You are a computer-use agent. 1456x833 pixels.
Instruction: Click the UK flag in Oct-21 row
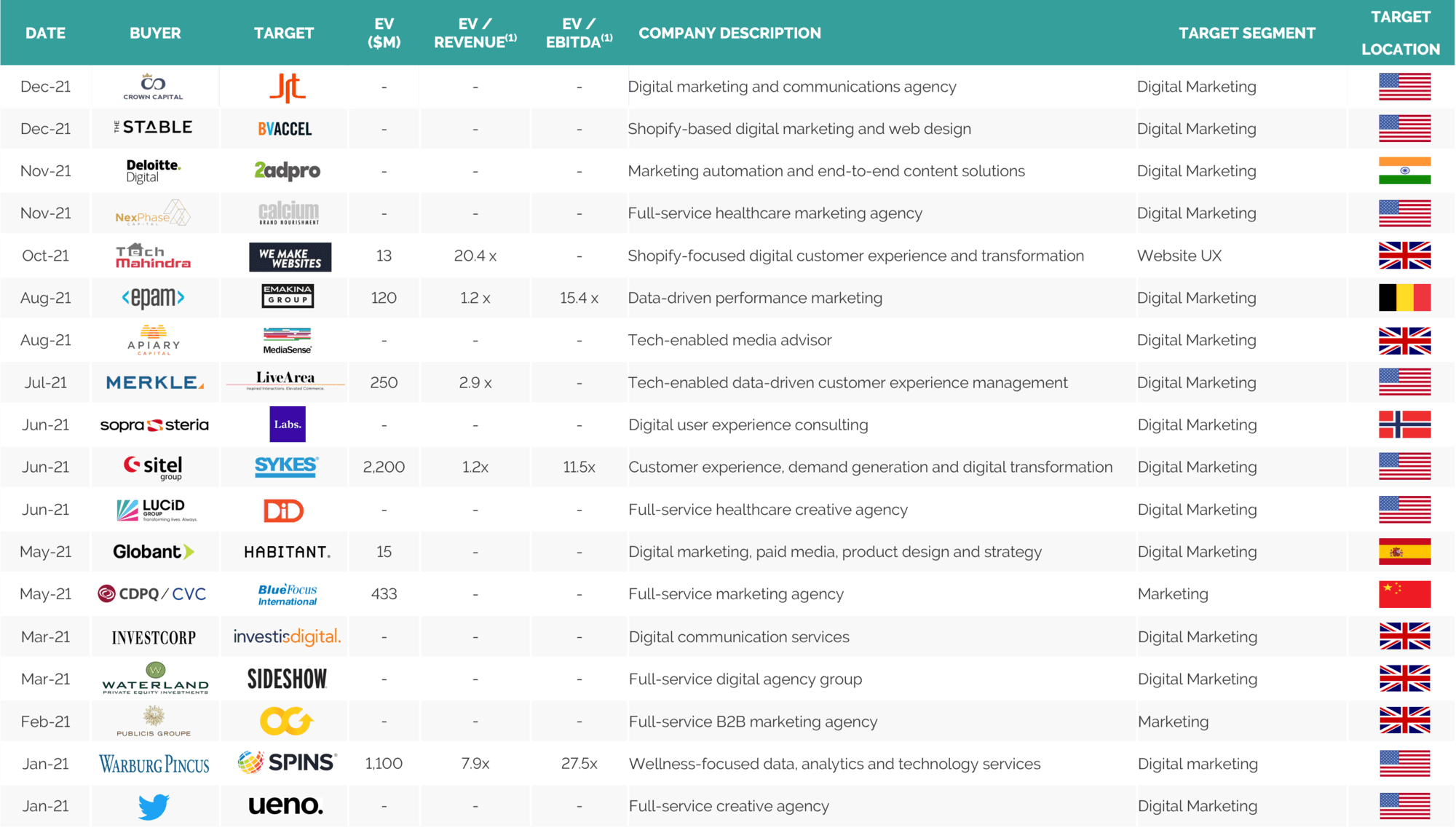pos(1404,256)
